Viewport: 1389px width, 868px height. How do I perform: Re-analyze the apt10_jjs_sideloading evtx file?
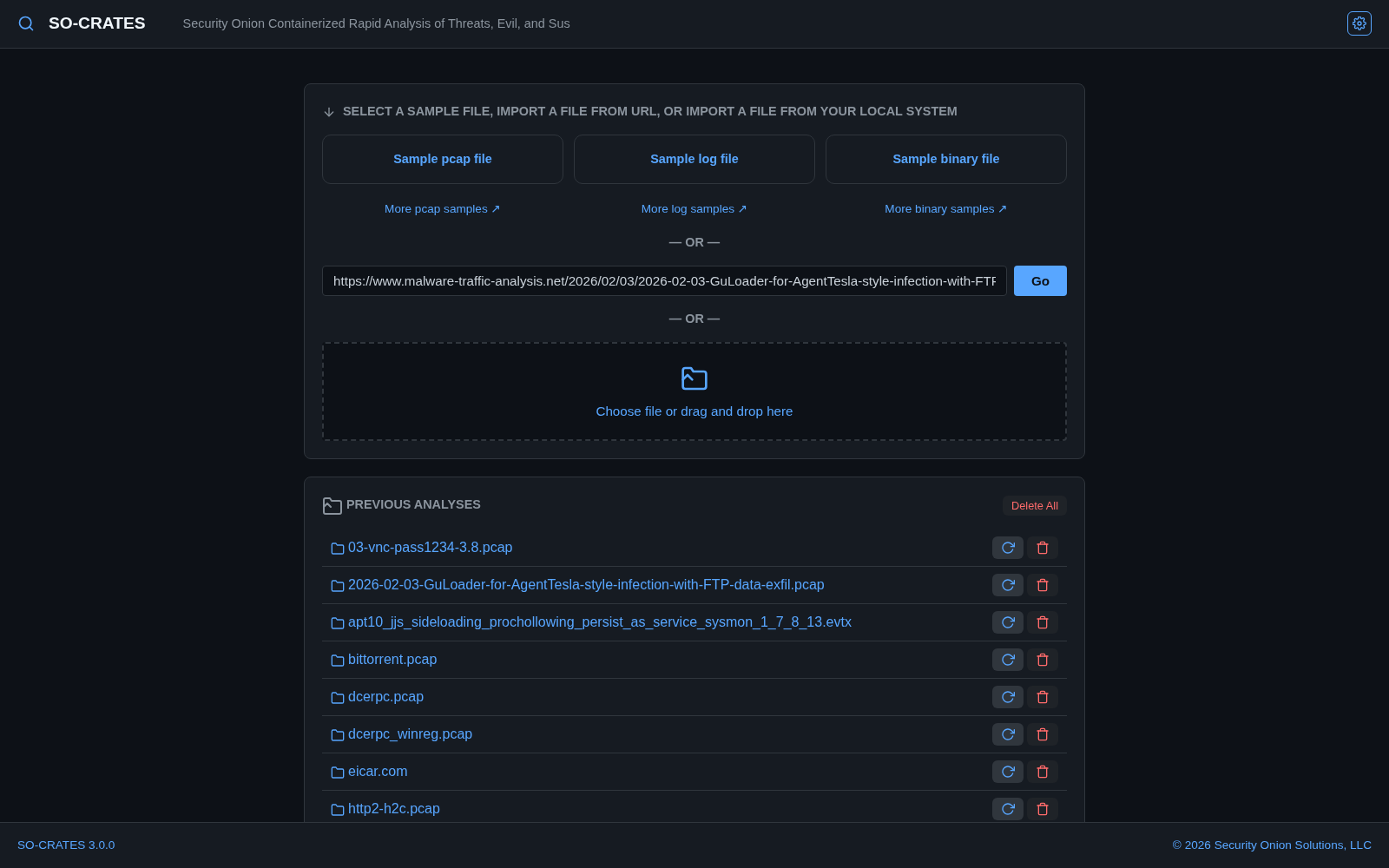pos(1008,622)
